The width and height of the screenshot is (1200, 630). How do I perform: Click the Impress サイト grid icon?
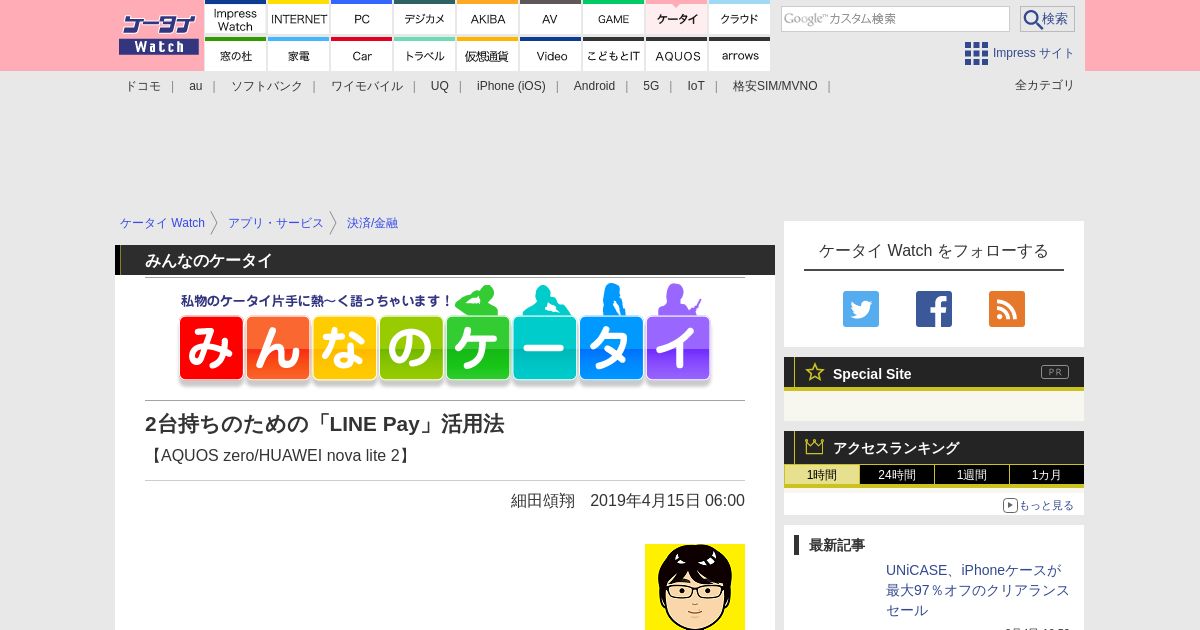(x=976, y=53)
